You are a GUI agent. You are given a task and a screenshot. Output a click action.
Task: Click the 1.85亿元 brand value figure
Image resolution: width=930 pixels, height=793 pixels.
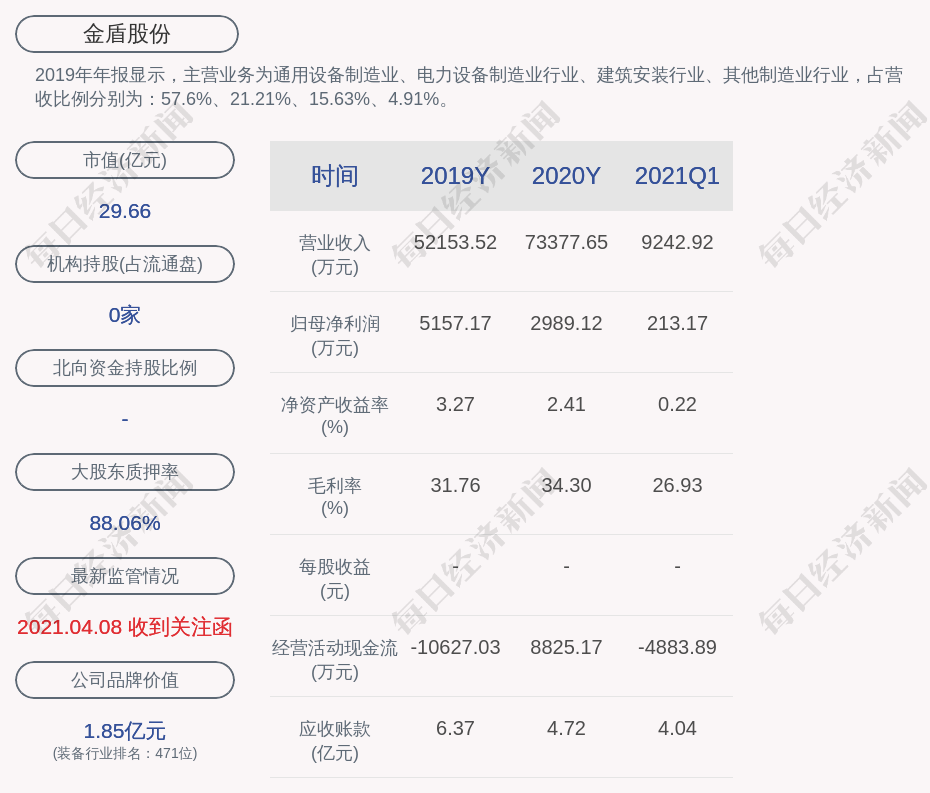click(125, 731)
